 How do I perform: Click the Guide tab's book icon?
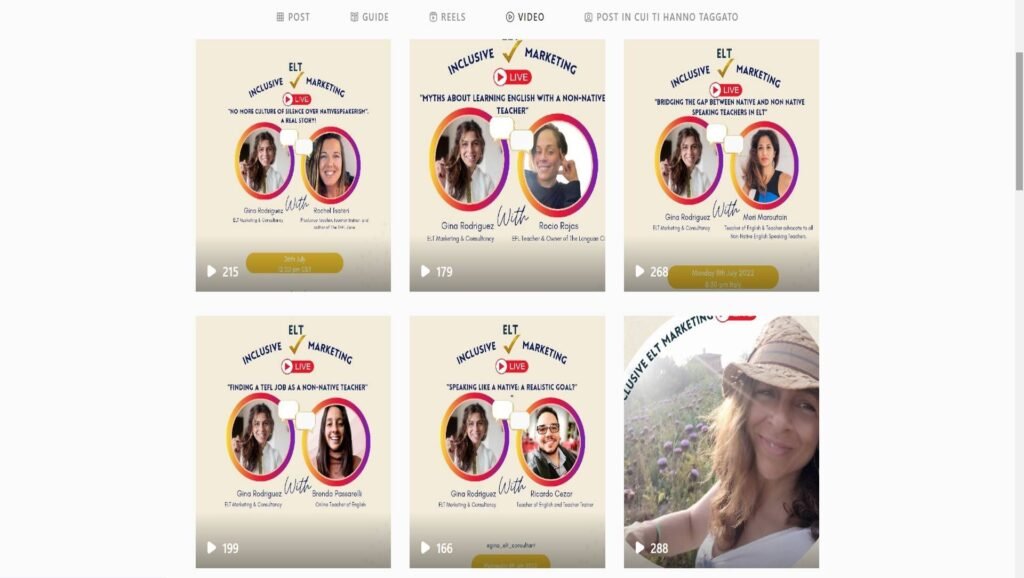click(354, 17)
